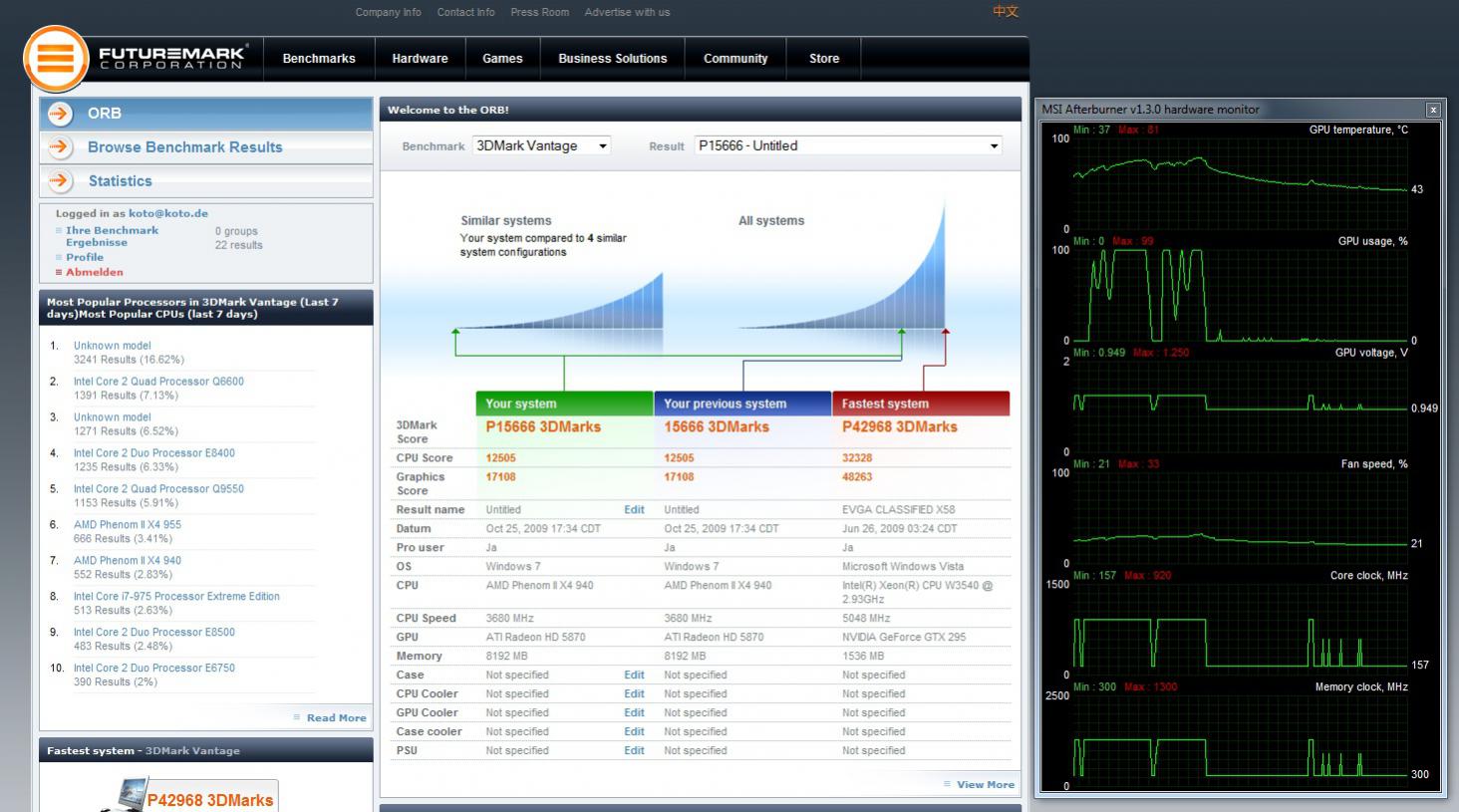The height and width of the screenshot is (812, 1459).
Task: Open the Statistics section
Action: [206, 181]
